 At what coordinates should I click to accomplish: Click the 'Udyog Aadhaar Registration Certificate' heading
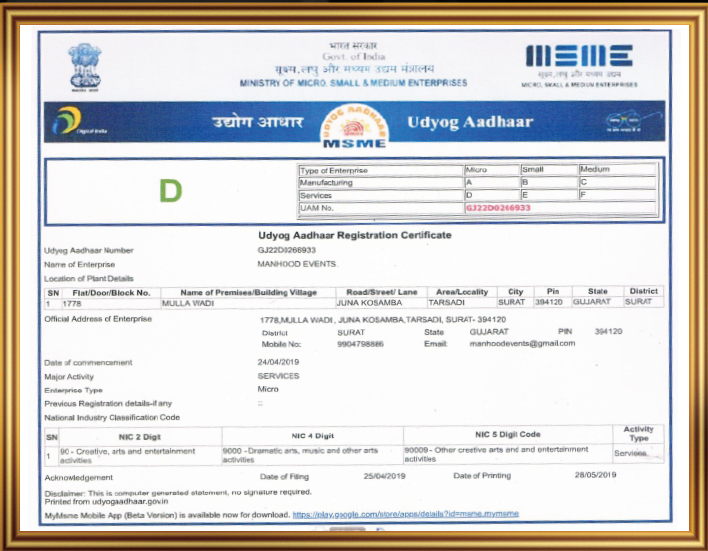coord(354,235)
